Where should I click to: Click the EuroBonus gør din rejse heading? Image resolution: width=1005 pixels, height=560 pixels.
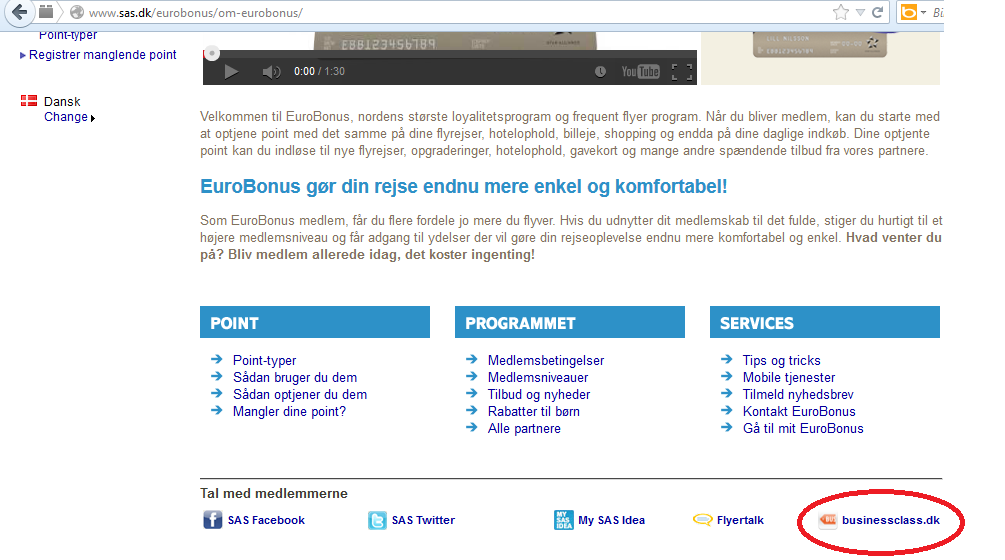463,186
